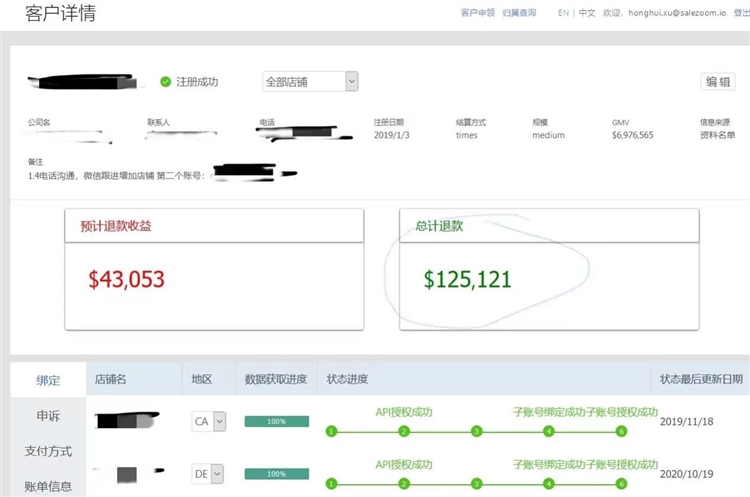
Task: Click step 3 circle in CA row
Action: (476, 431)
